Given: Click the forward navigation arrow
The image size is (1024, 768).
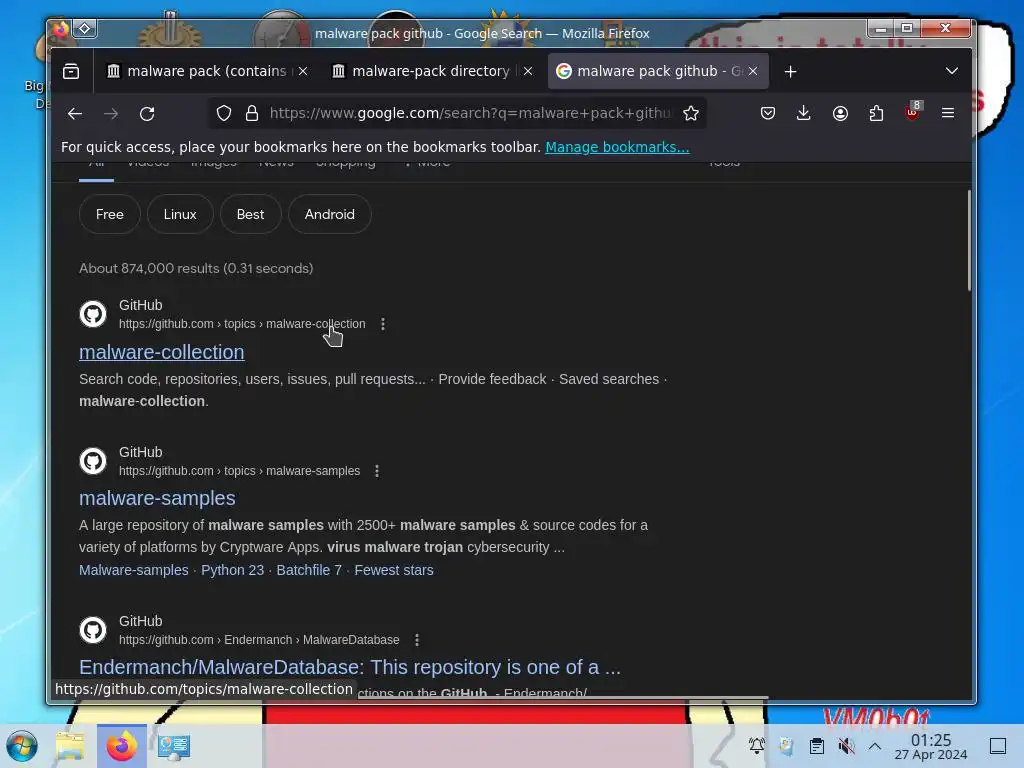Looking at the screenshot, I should tap(111, 114).
